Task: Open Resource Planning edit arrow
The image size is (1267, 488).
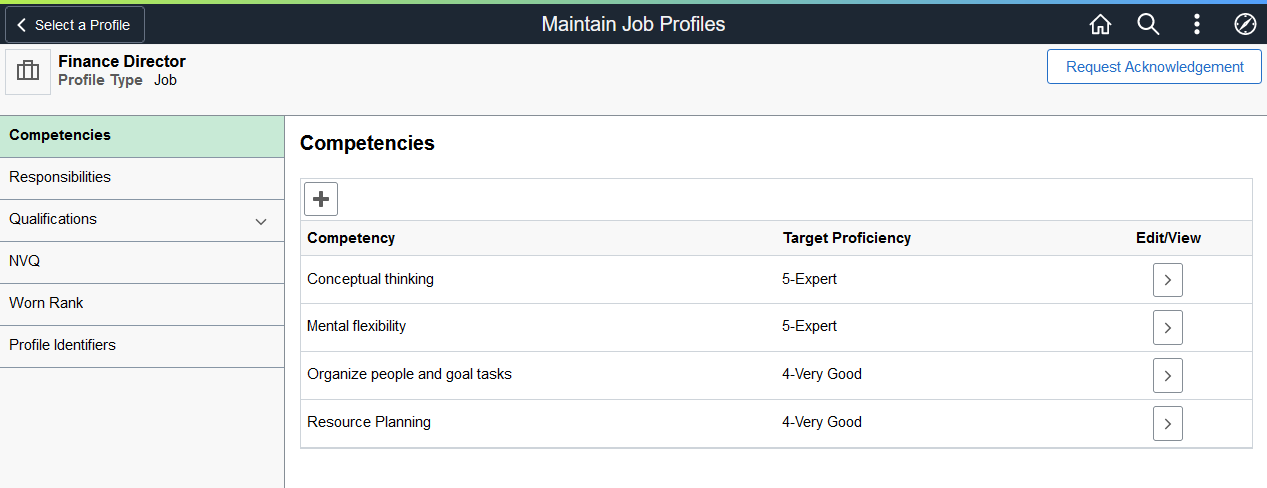Action: click(x=1167, y=423)
